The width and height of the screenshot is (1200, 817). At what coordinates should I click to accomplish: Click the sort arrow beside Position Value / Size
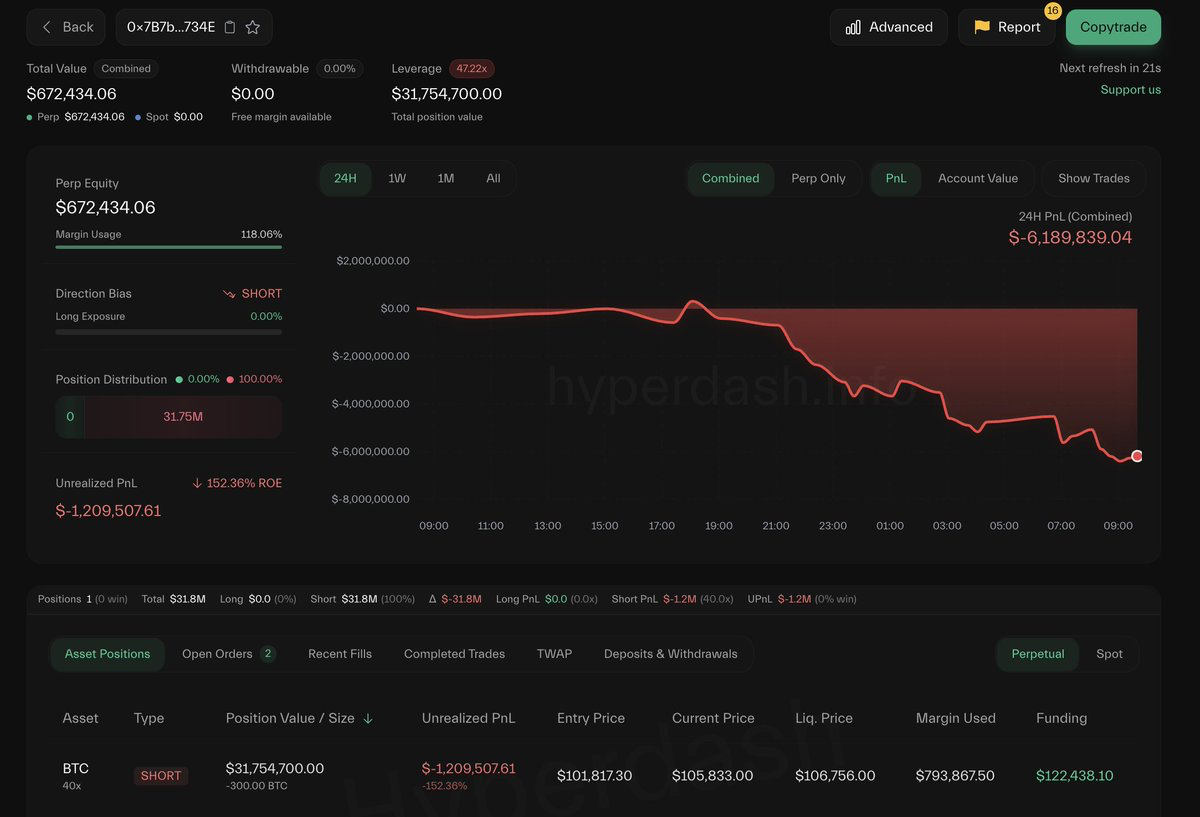pyautogui.click(x=368, y=718)
